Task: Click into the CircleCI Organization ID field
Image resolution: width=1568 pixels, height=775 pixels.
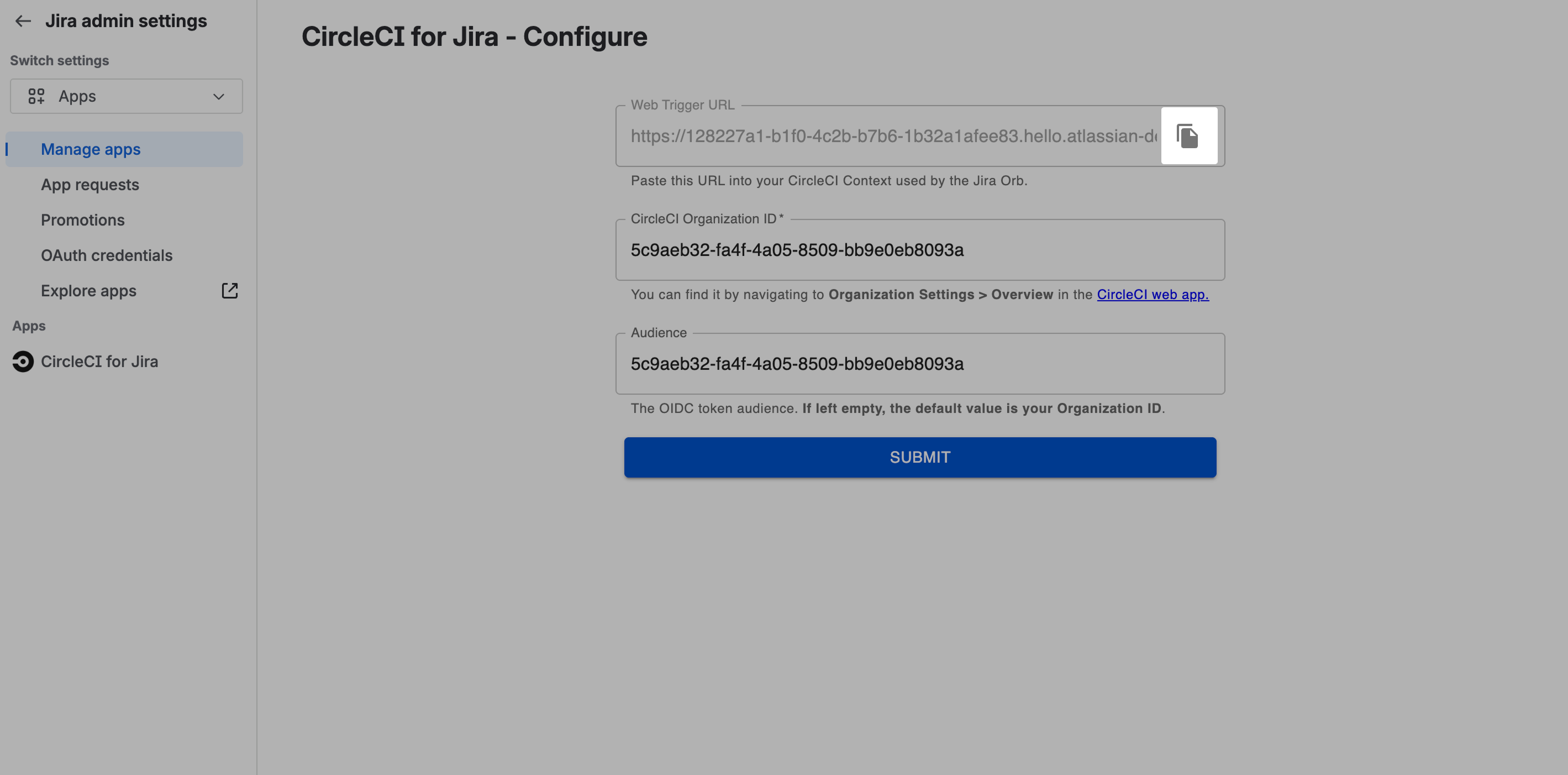Action: [x=920, y=250]
